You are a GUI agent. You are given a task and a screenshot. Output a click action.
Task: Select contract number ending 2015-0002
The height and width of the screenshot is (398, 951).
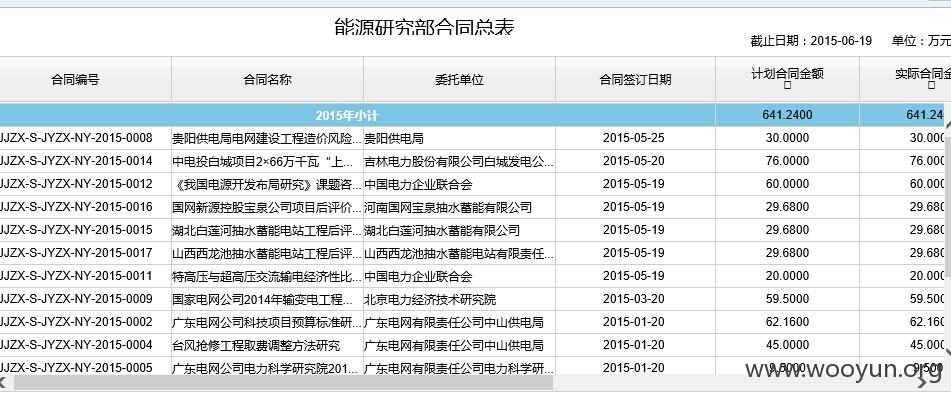pyautogui.click(x=76, y=322)
